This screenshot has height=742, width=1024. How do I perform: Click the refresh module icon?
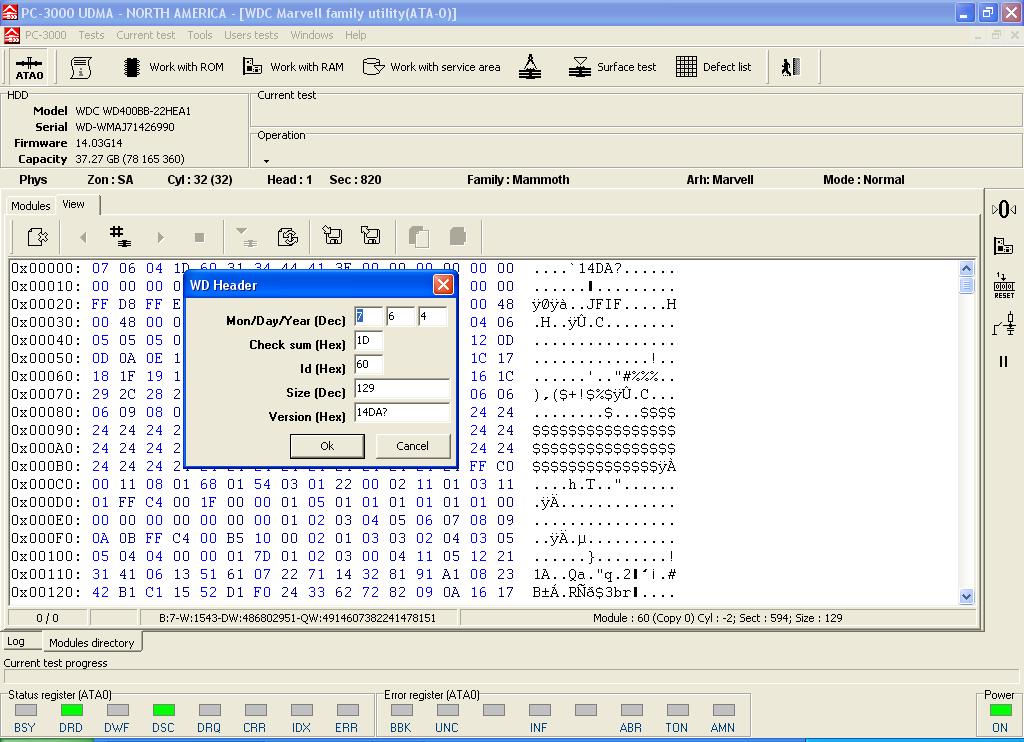coord(287,236)
